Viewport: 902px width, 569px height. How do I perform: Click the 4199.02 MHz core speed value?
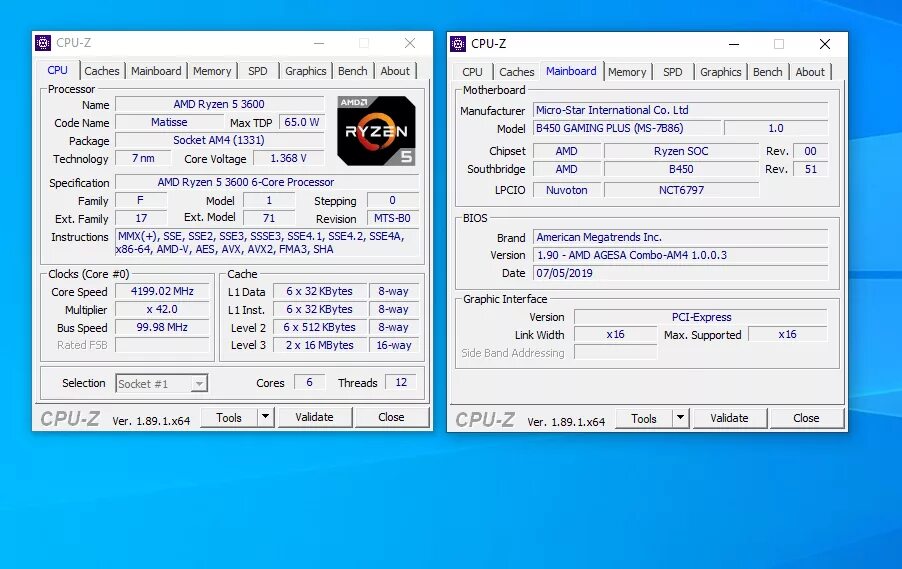[162, 291]
